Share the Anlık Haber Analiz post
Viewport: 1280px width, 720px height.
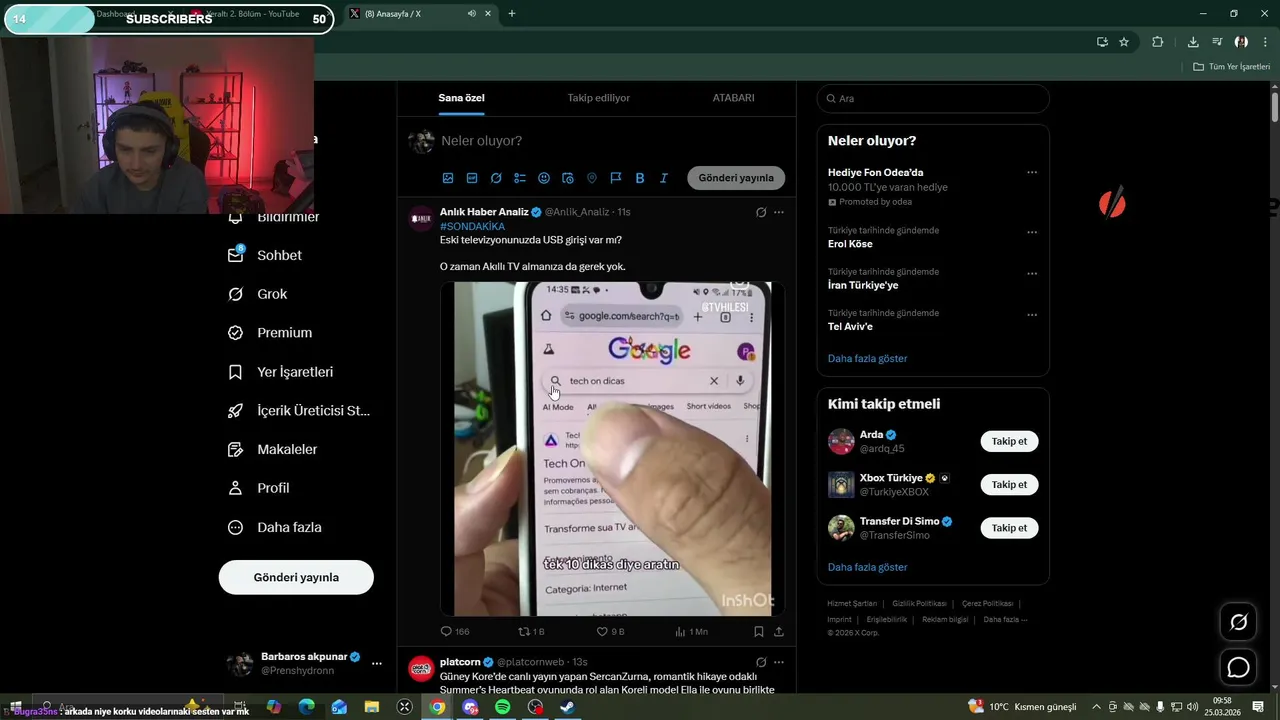pos(779,632)
